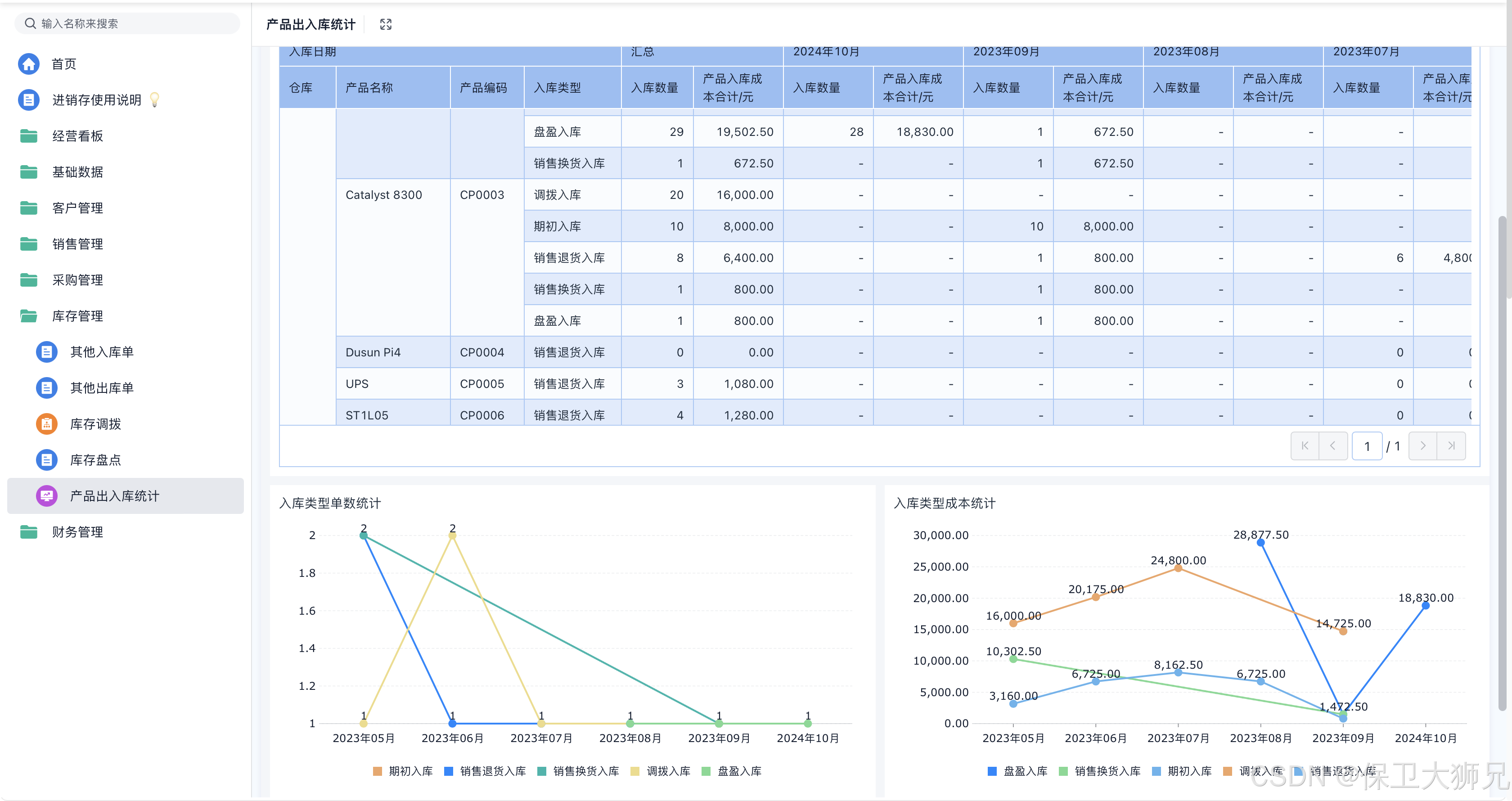
Task: Click the 库存盘点 icon
Action: 47,460
